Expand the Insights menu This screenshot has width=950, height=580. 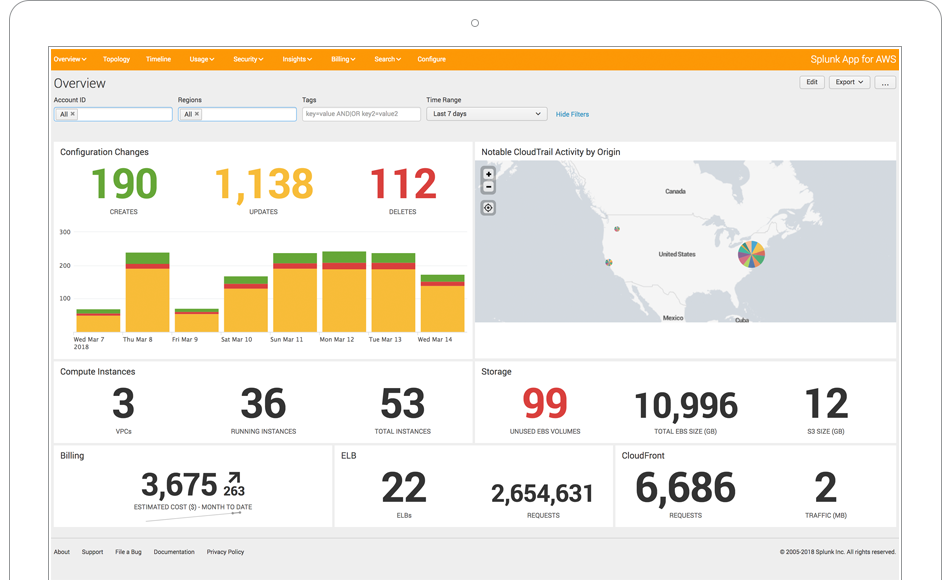tap(297, 59)
